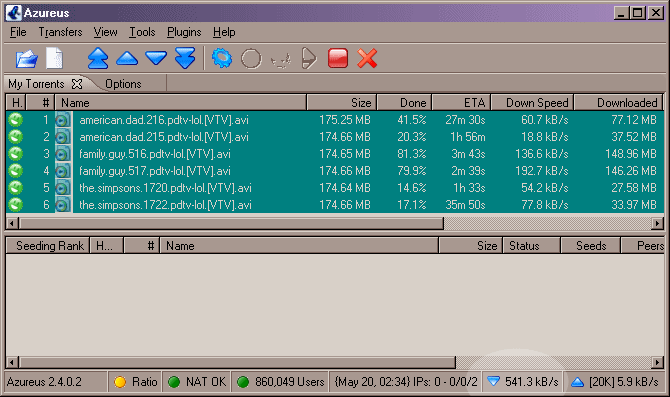Click the new blank document toolbar icon

pos(55,59)
